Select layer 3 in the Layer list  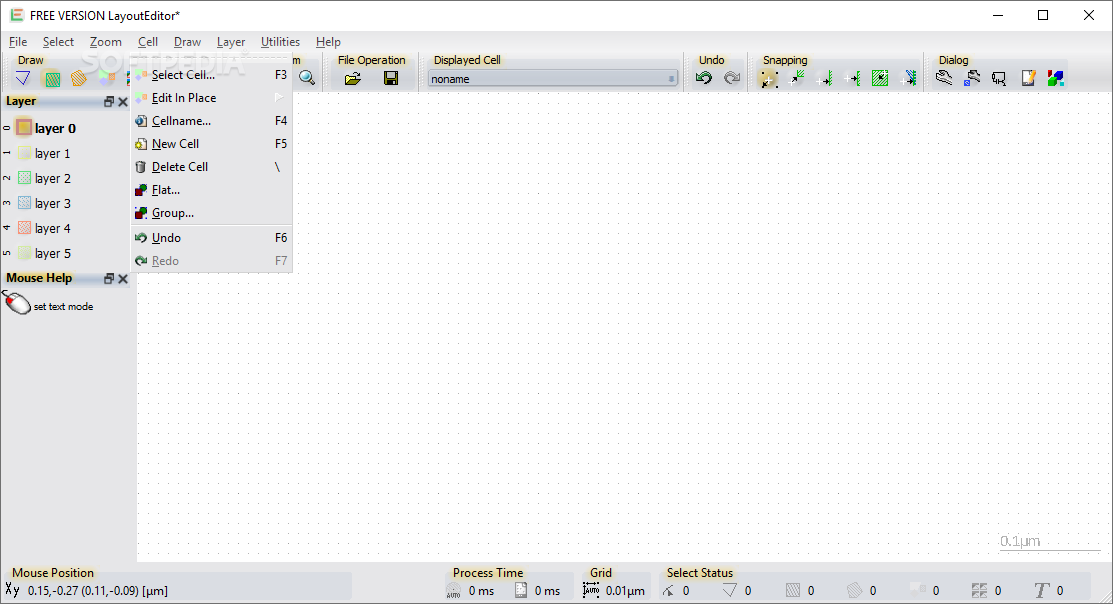point(53,203)
